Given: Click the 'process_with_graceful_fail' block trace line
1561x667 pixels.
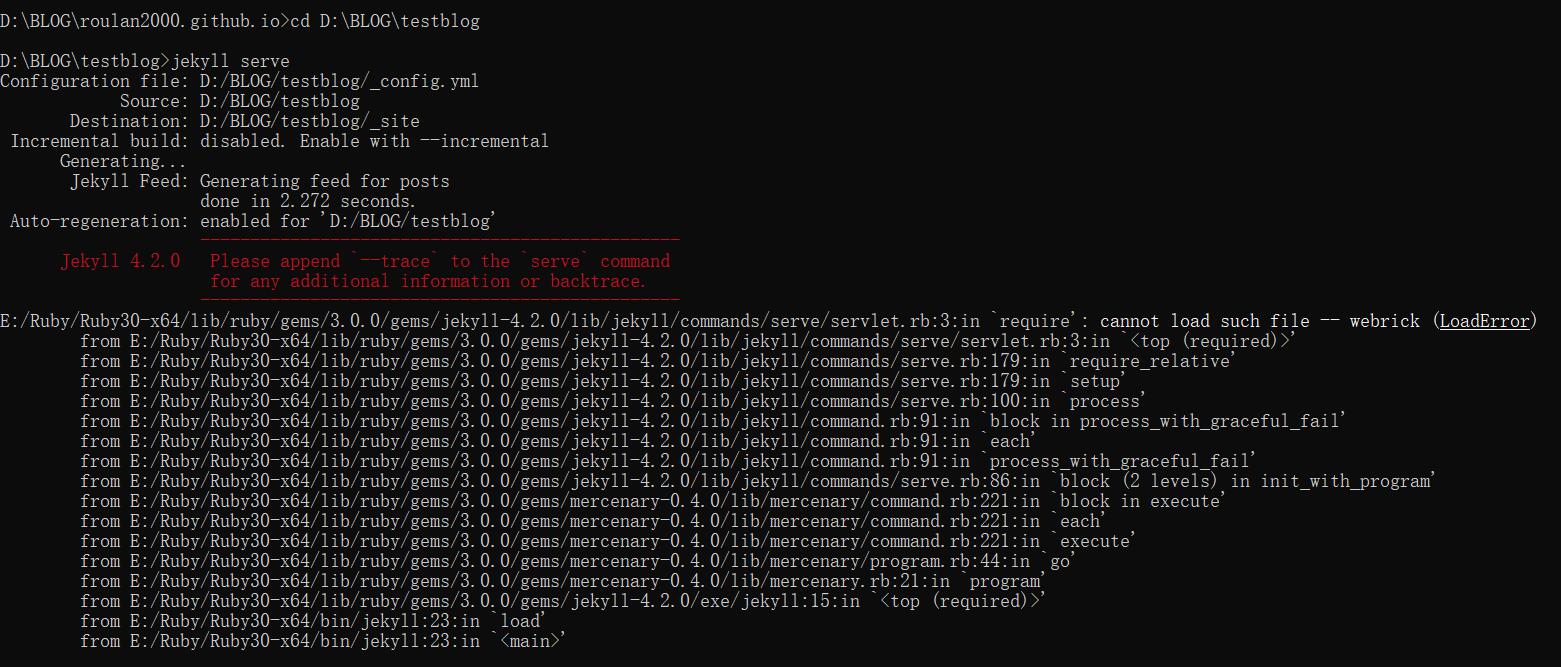Looking at the screenshot, I should click(x=713, y=421).
